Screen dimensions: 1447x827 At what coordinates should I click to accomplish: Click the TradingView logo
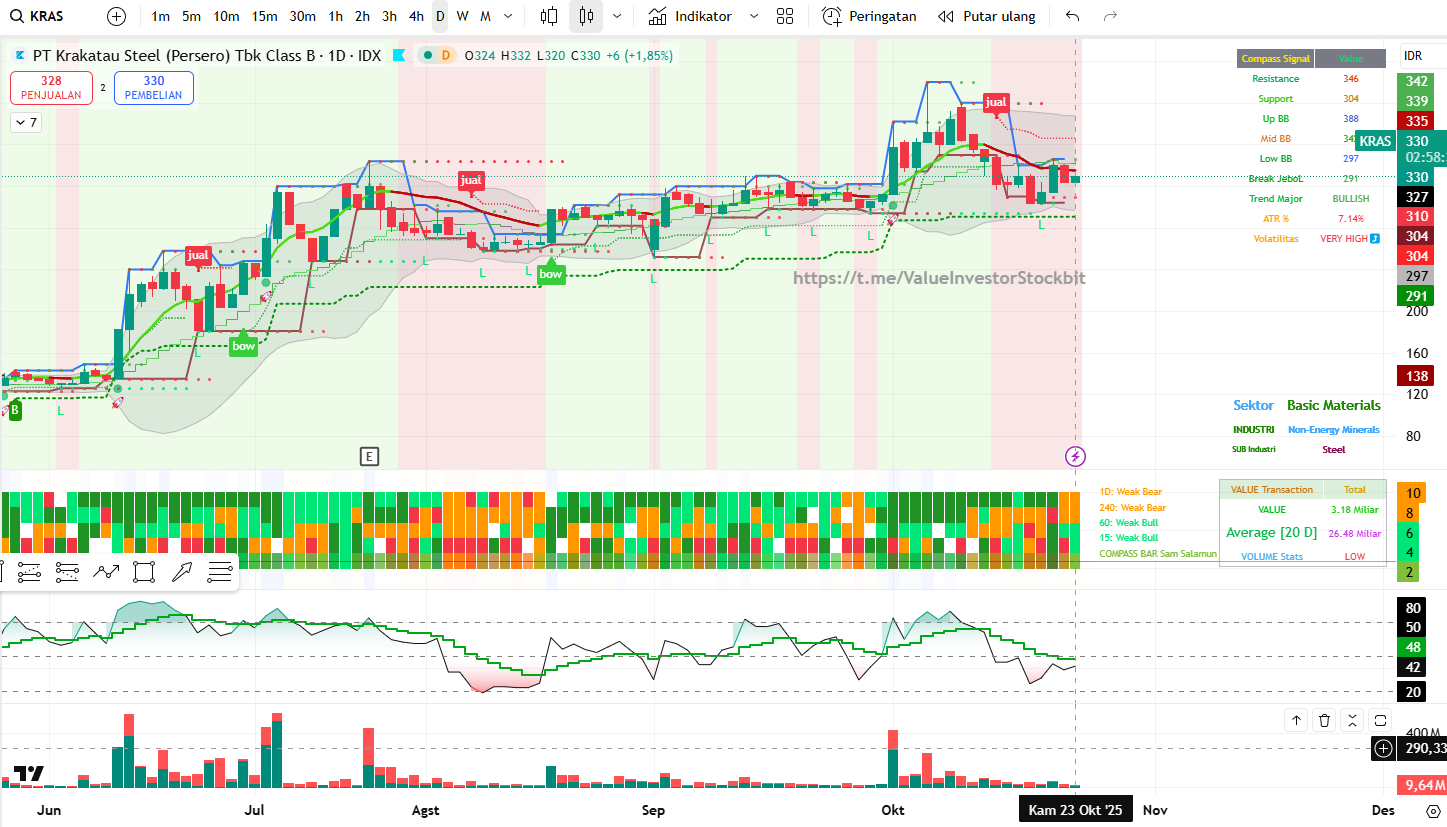point(29,773)
